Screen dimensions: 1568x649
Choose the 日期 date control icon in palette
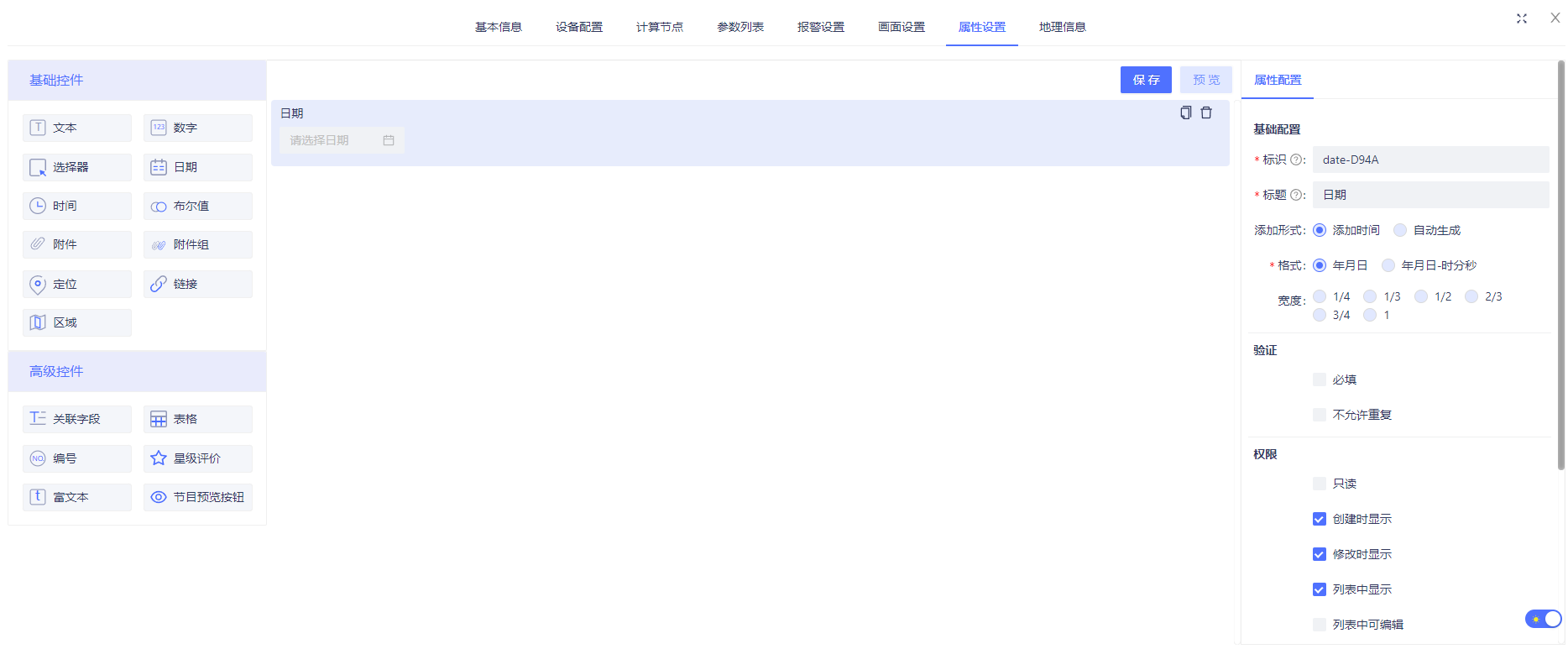(x=159, y=167)
